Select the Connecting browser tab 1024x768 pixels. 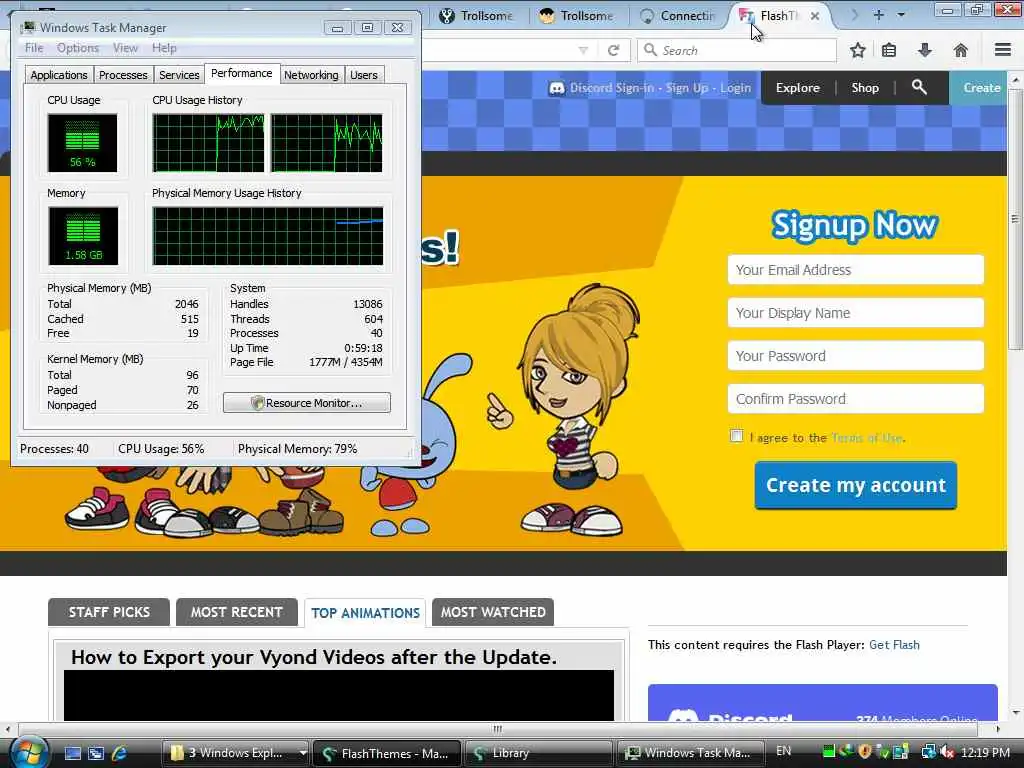pyautogui.click(x=678, y=16)
